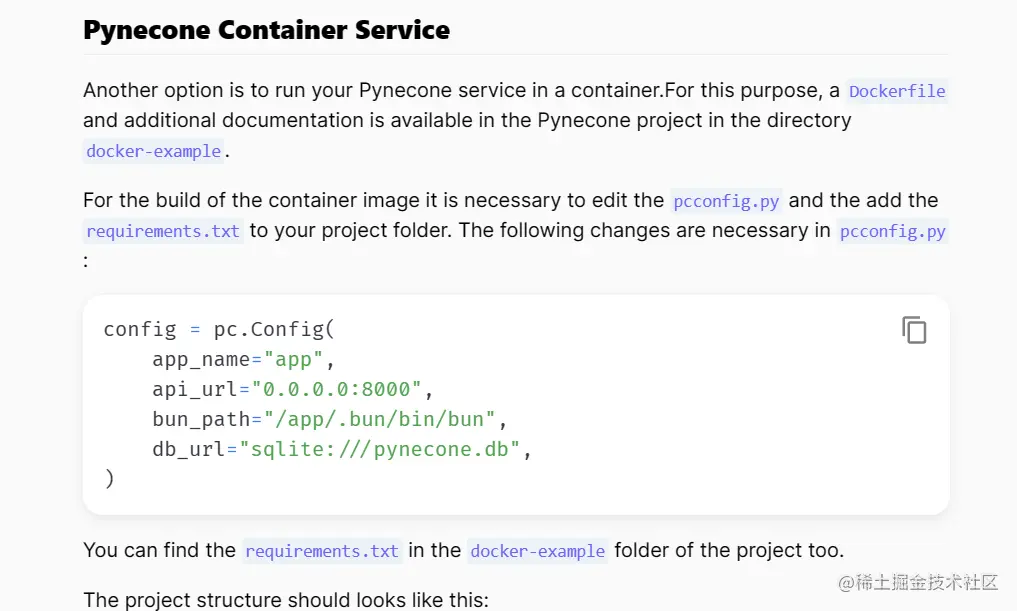The height and width of the screenshot is (611, 1017).
Task: Click docker-example code tag in first paragraph
Action: [153, 151]
